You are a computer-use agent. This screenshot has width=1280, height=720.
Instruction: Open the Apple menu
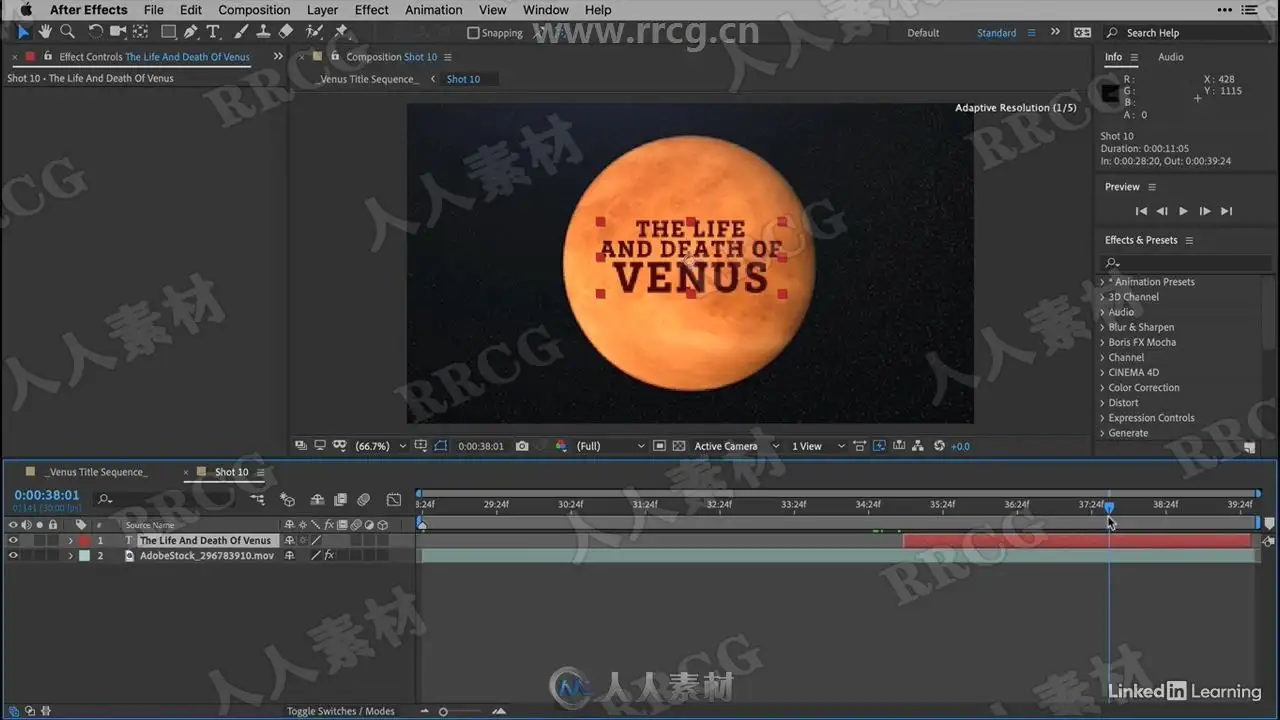[26, 10]
